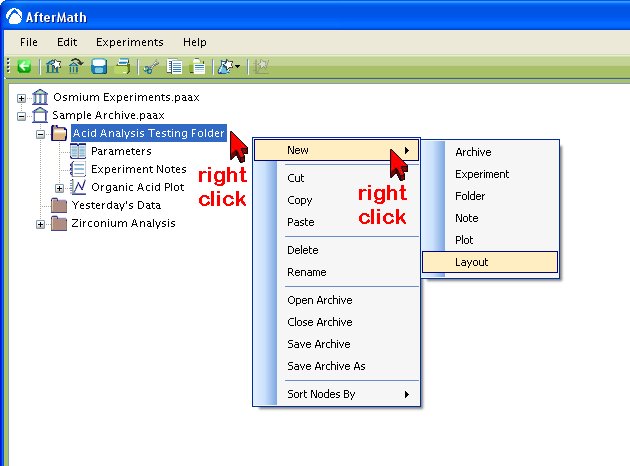Open the Edit menu
Screen dimensions: 630x466
[x=67, y=42]
